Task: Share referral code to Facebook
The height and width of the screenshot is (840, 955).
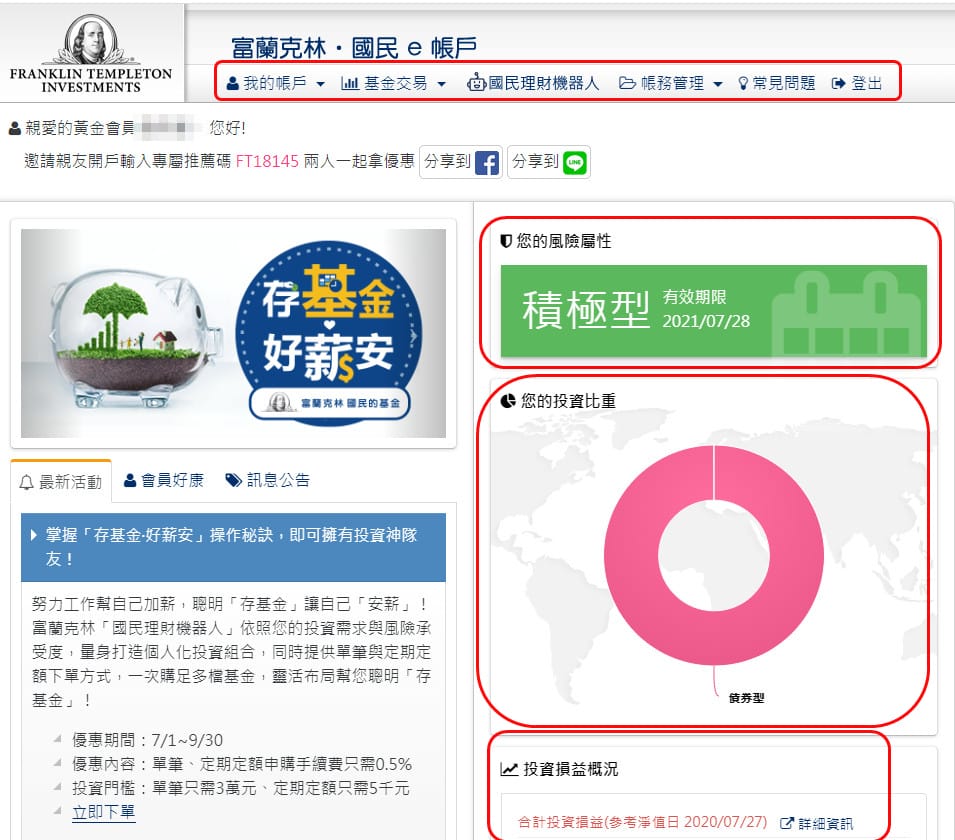Action: tap(461, 162)
